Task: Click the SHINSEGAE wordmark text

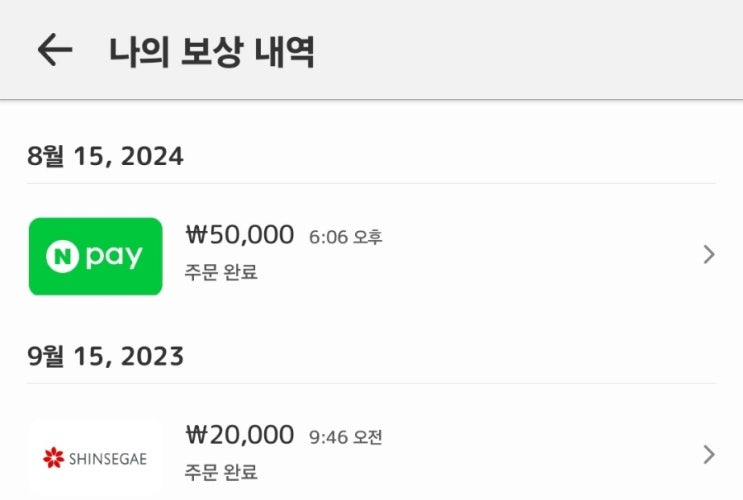Action: (x=108, y=459)
